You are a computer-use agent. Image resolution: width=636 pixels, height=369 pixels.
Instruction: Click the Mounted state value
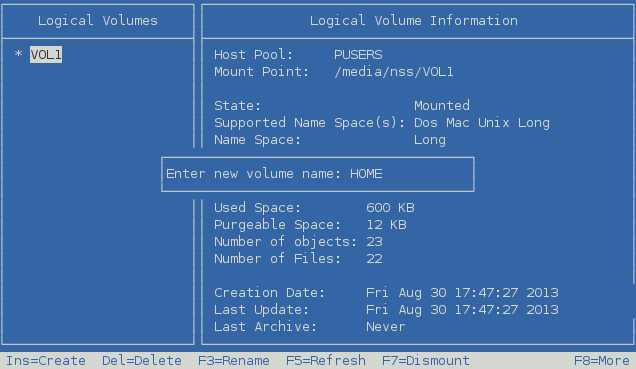pyautogui.click(x=442, y=106)
